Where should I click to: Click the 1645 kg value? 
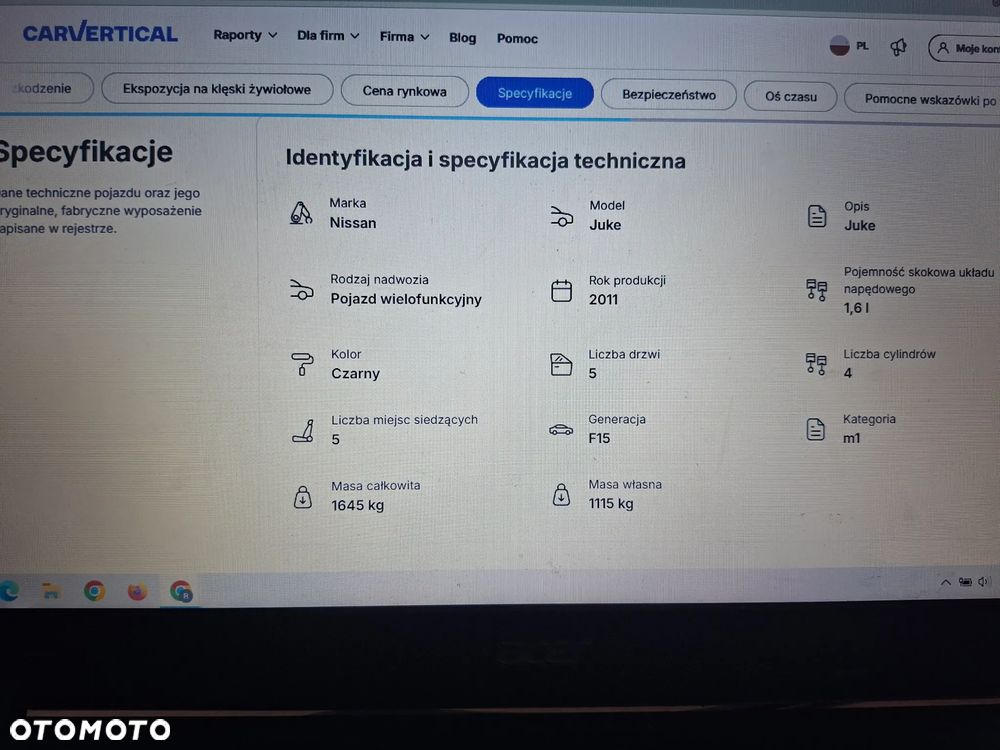(358, 505)
